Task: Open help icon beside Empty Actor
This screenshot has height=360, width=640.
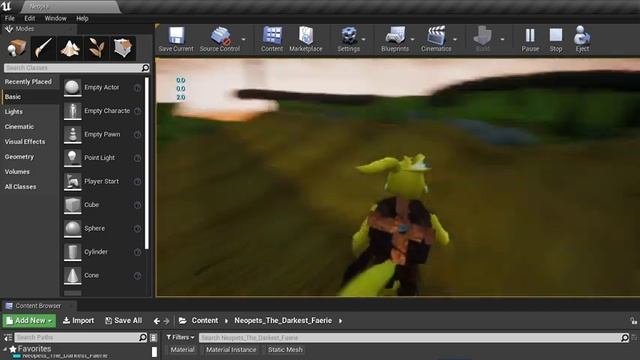Action: click(137, 88)
